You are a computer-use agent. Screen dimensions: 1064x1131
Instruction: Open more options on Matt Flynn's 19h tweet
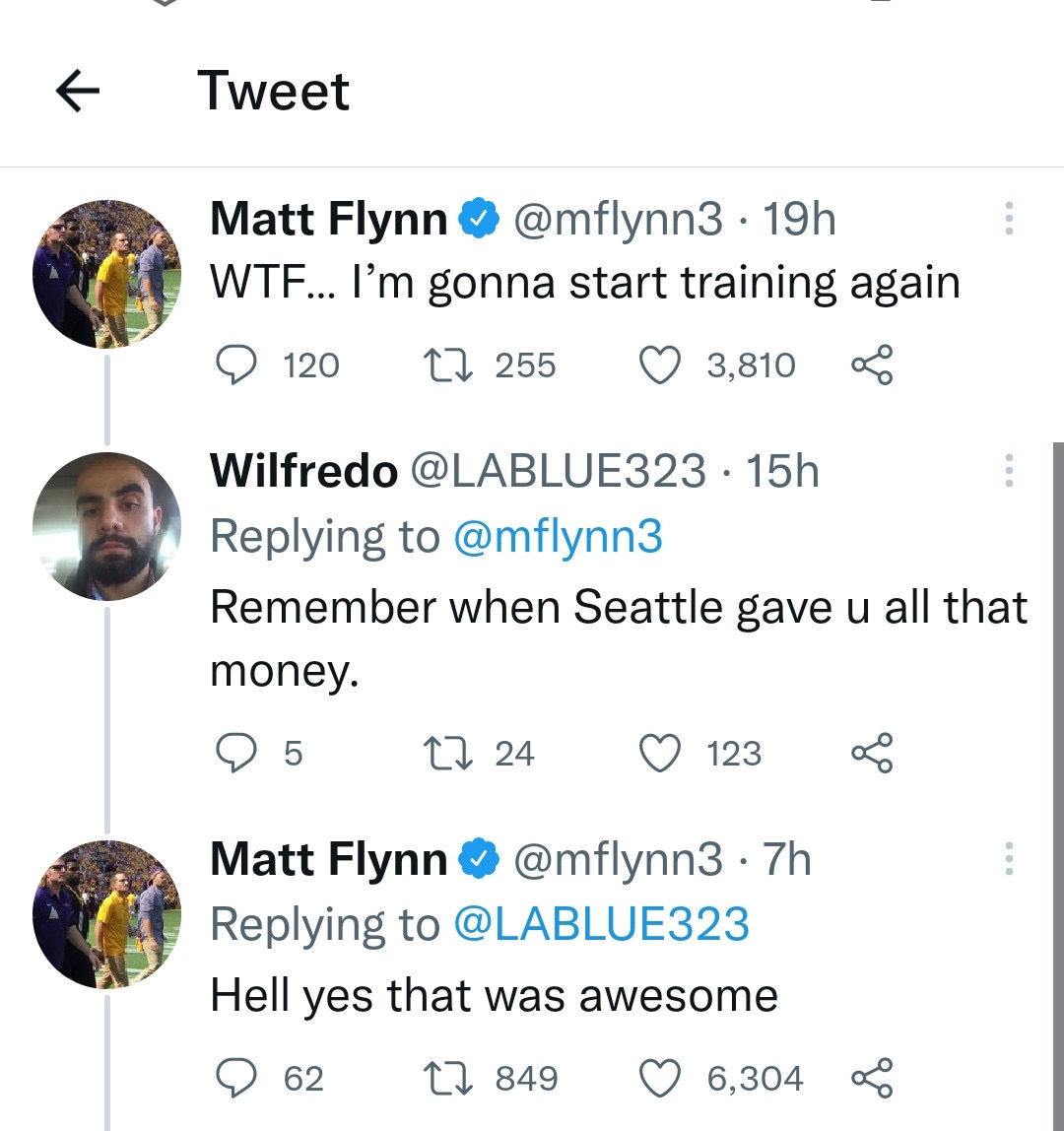point(1007,219)
